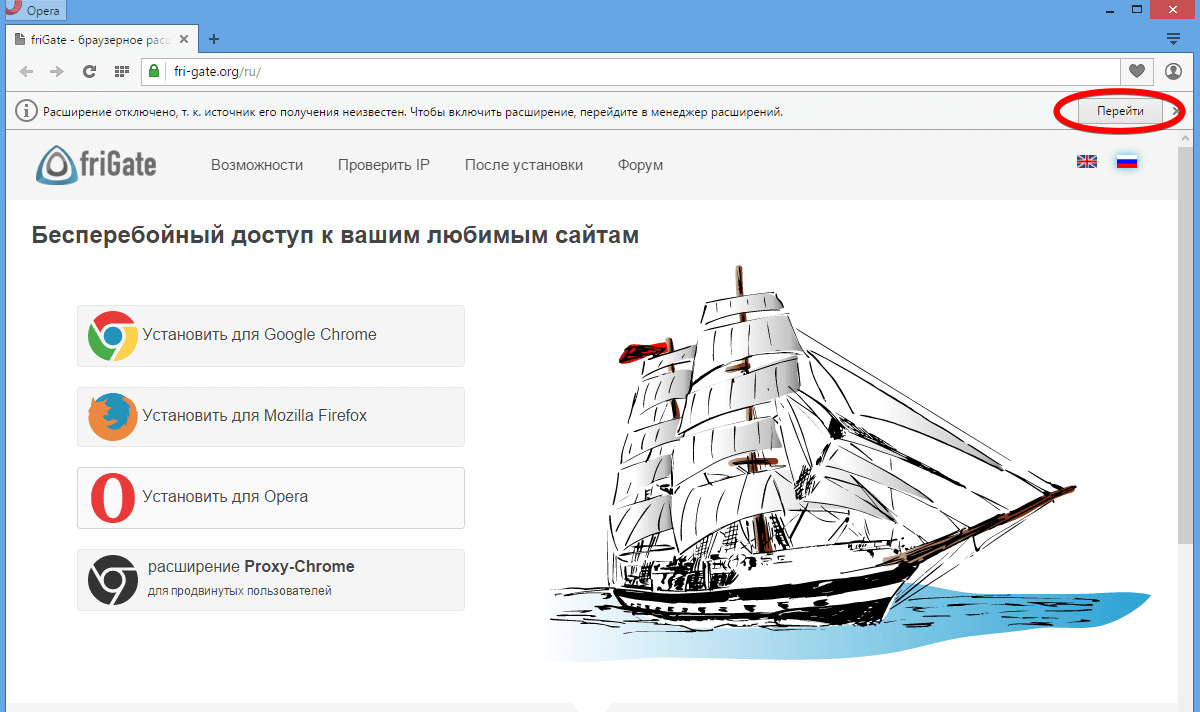Click the Google Chrome logo icon

(112, 336)
